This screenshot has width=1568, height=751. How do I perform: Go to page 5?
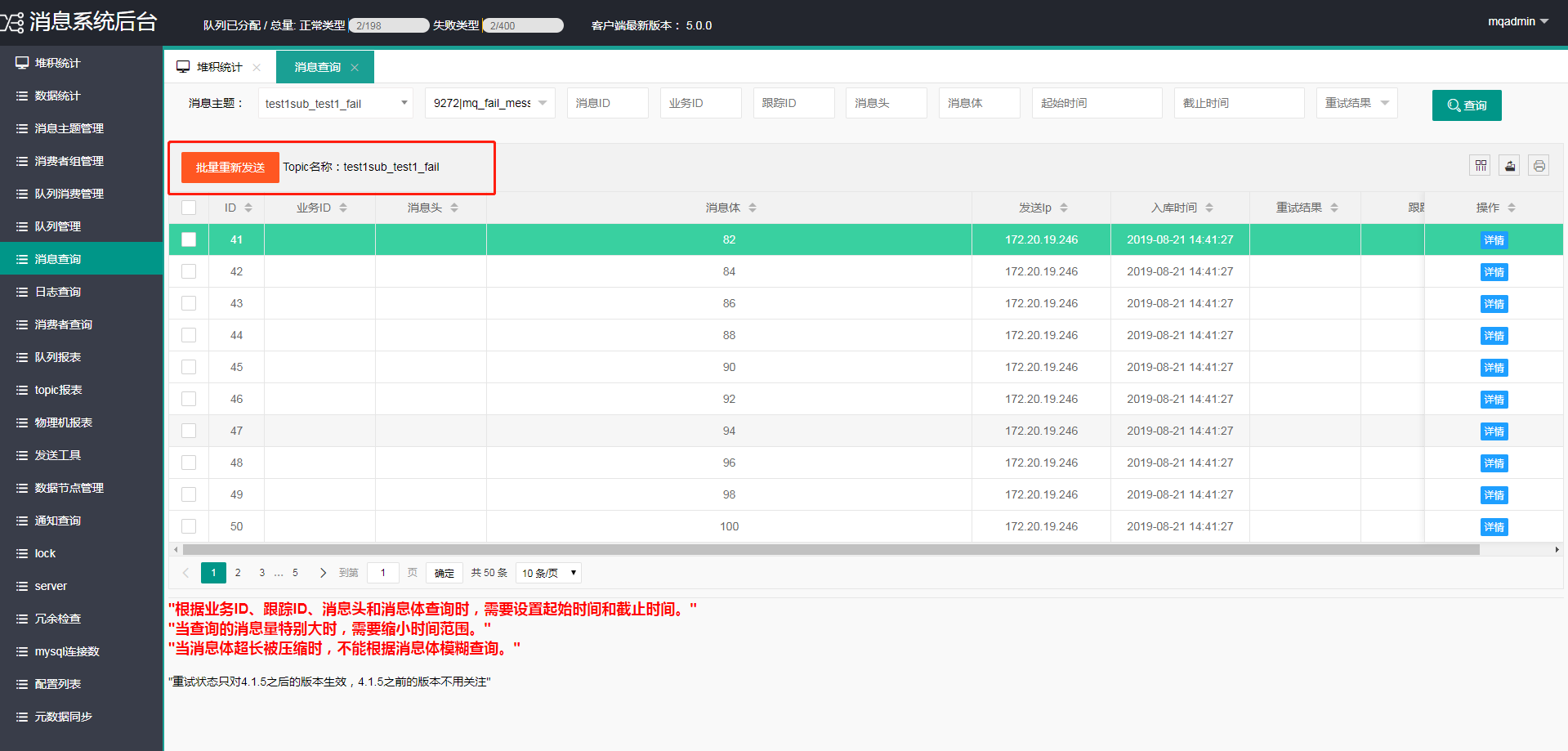[295, 573]
